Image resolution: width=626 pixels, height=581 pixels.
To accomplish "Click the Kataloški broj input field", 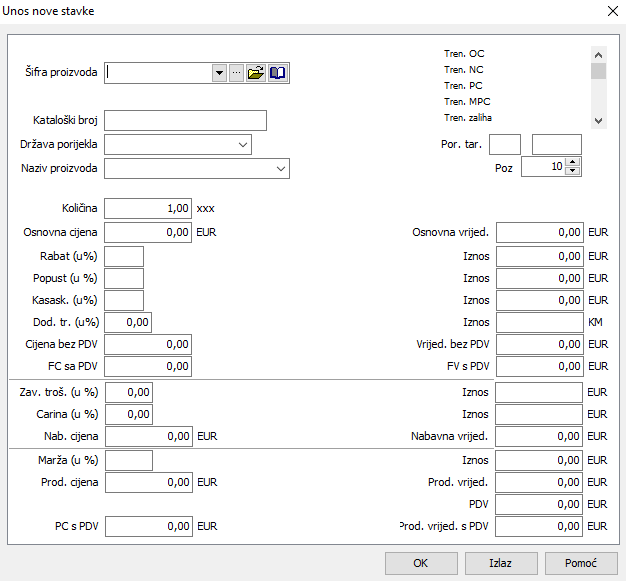I will (185, 121).
